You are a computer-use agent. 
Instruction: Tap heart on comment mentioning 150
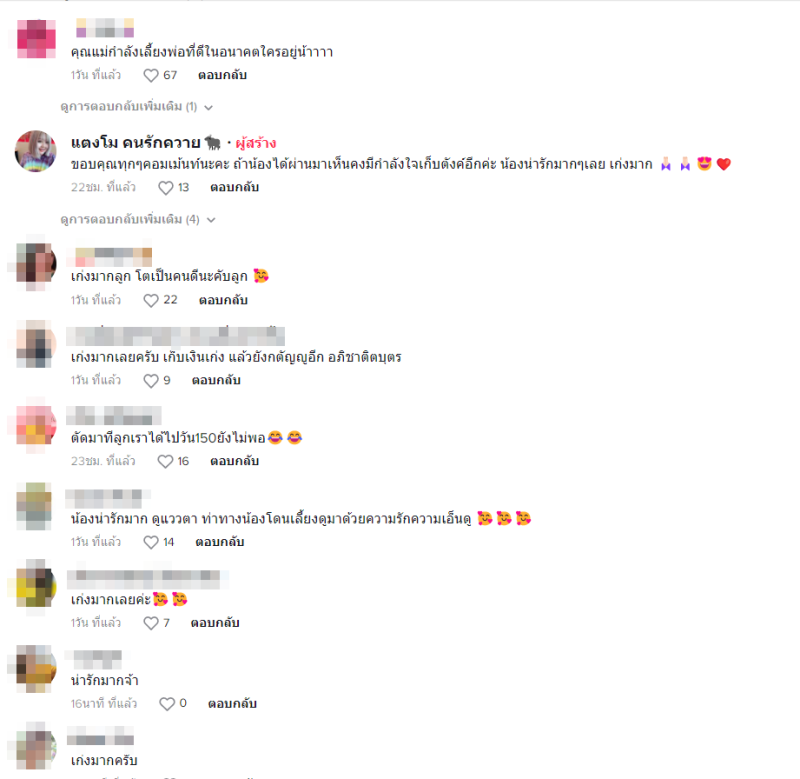click(x=165, y=461)
